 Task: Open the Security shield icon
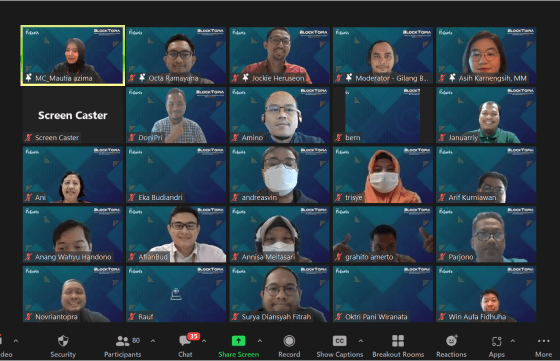point(63,341)
